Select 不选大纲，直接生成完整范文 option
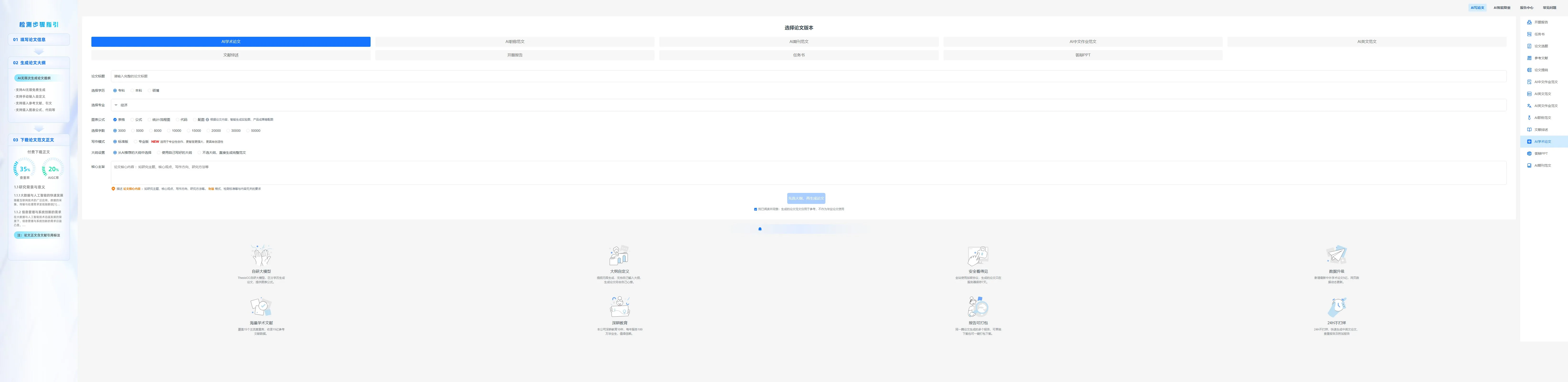 click(x=222, y=153)
